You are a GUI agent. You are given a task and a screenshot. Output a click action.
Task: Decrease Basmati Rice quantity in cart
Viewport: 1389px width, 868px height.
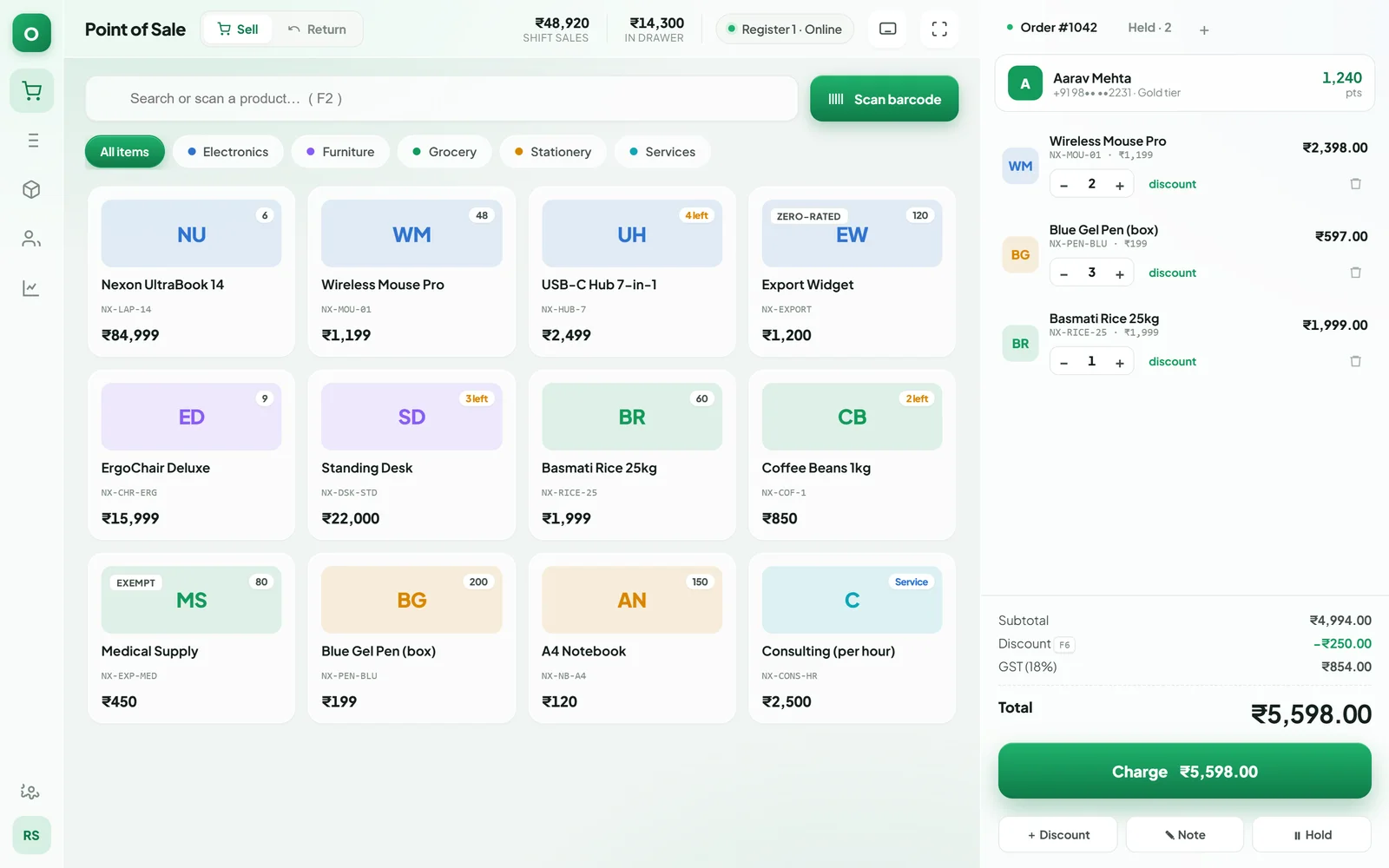(x=1064, y=362)
